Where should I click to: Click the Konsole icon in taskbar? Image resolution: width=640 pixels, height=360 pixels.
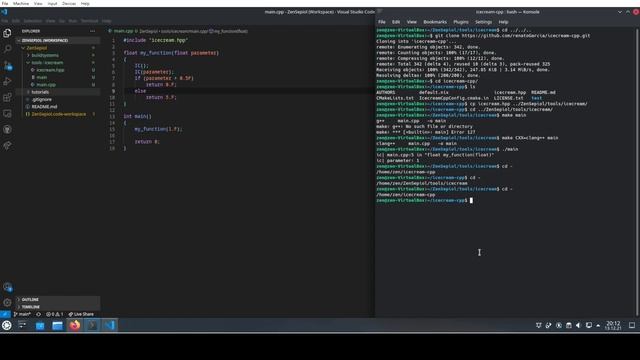pos(92,325)
